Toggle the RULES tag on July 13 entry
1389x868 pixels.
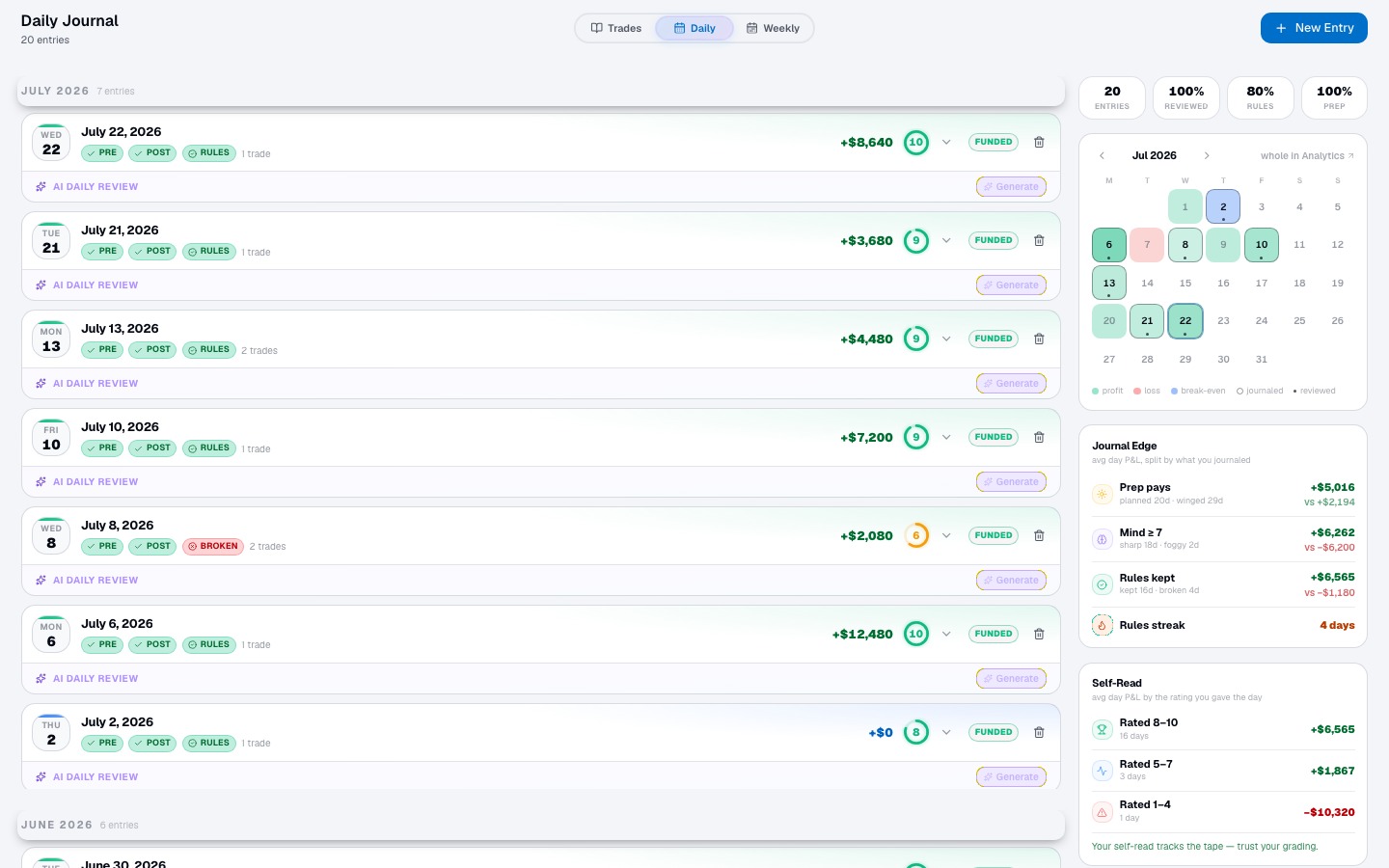209,350
